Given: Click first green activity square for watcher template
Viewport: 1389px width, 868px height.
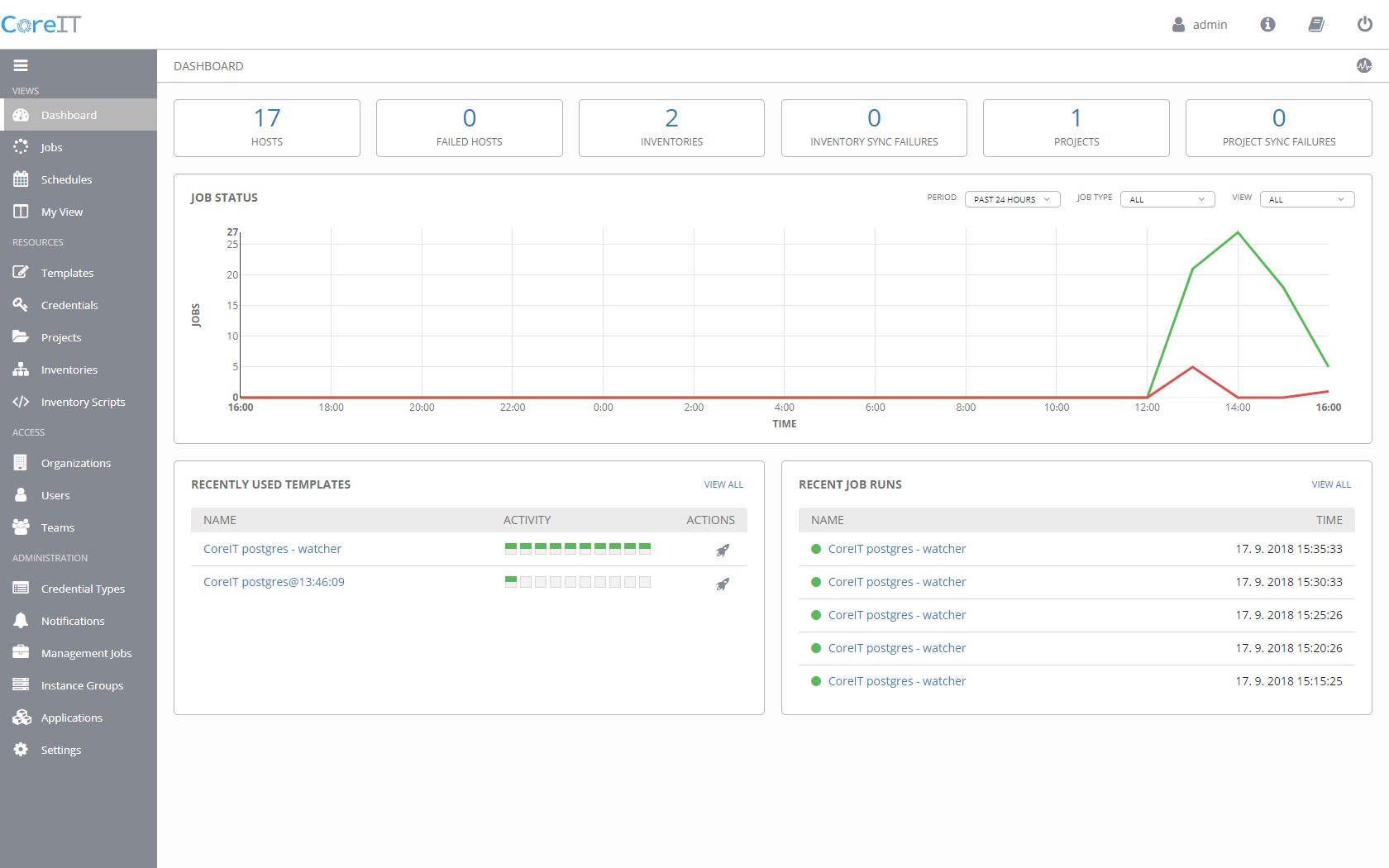Looking at the screenshot, I should (511, 548).
